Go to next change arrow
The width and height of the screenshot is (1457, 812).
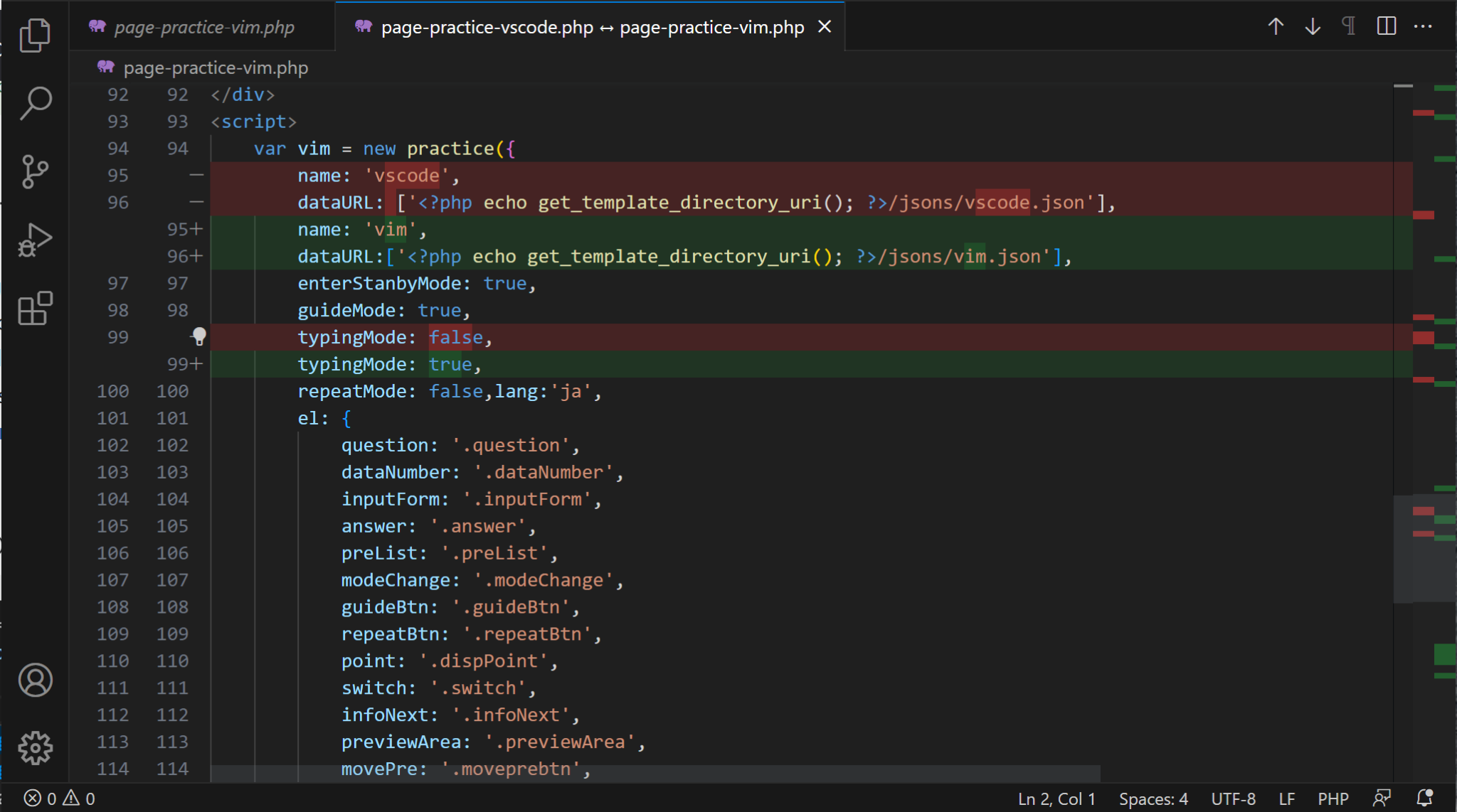coord(1313,27)
